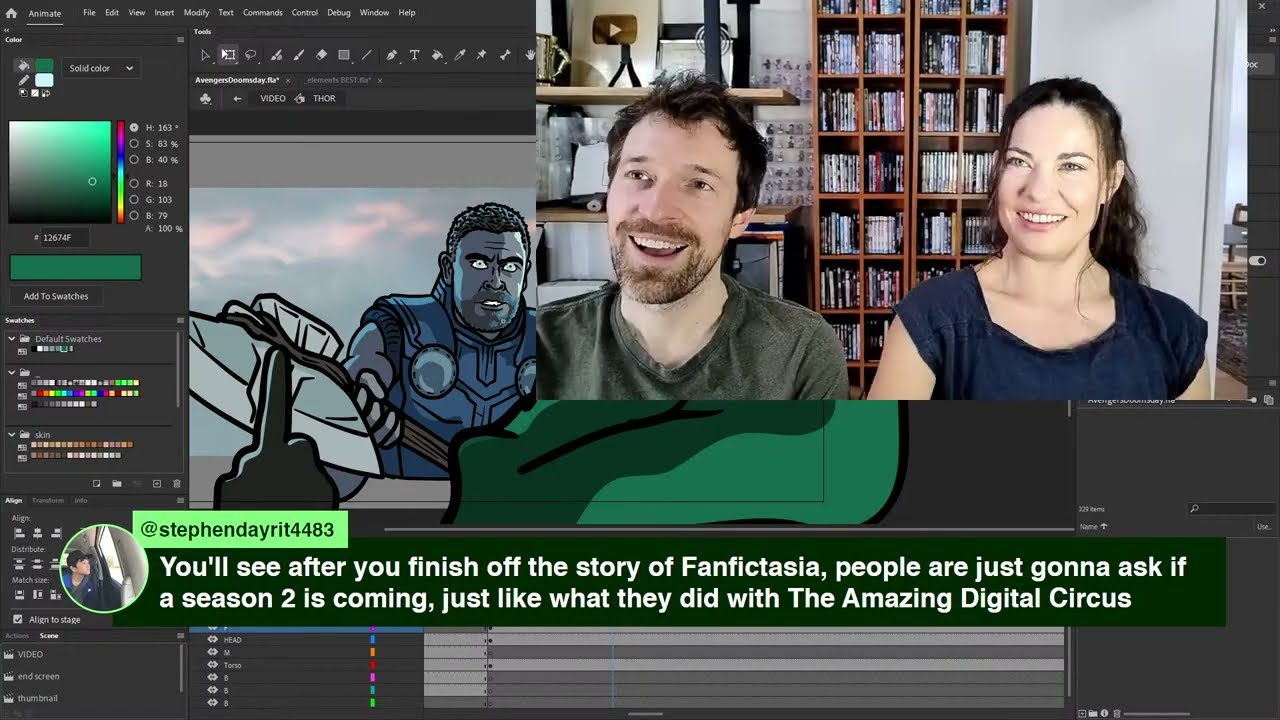Select the Fluid Brush tool

(x=276, y=55)
